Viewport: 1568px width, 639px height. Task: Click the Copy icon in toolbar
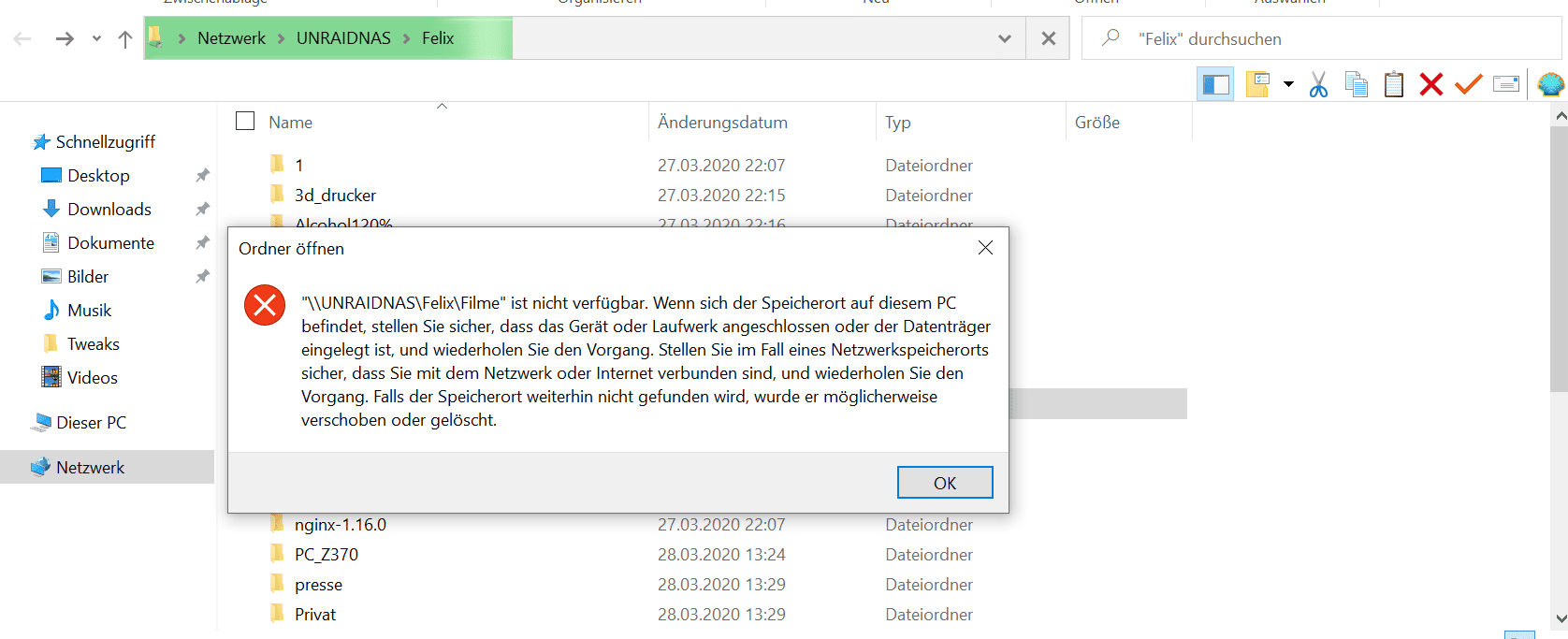[x=1356, y=84]
